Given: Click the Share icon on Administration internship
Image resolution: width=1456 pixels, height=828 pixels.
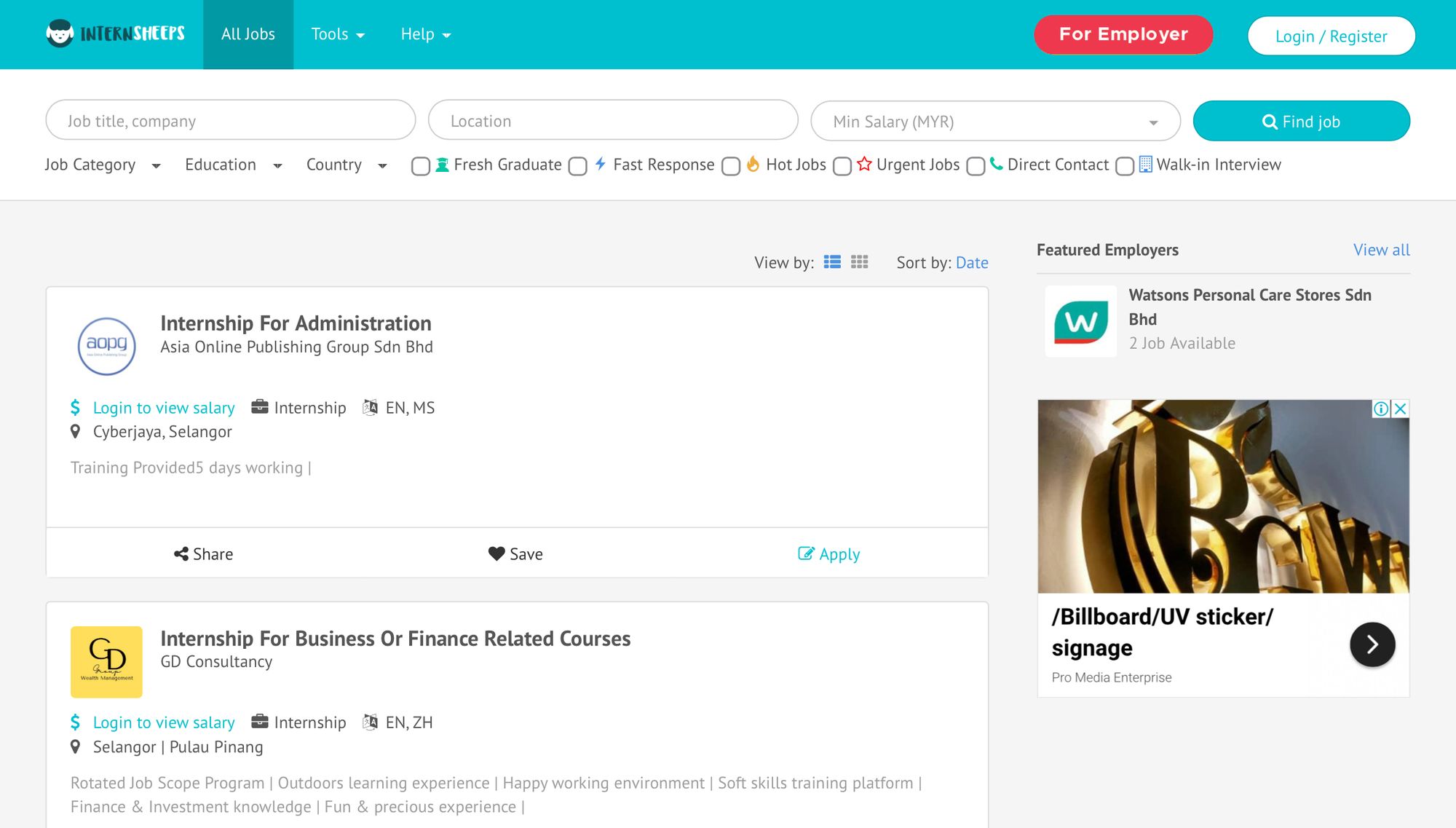Looking at the screenshot, I should point(181,554).
